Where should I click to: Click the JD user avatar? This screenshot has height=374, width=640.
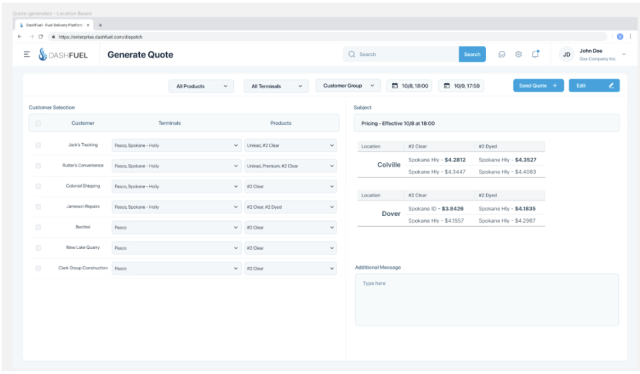[567, 54]
